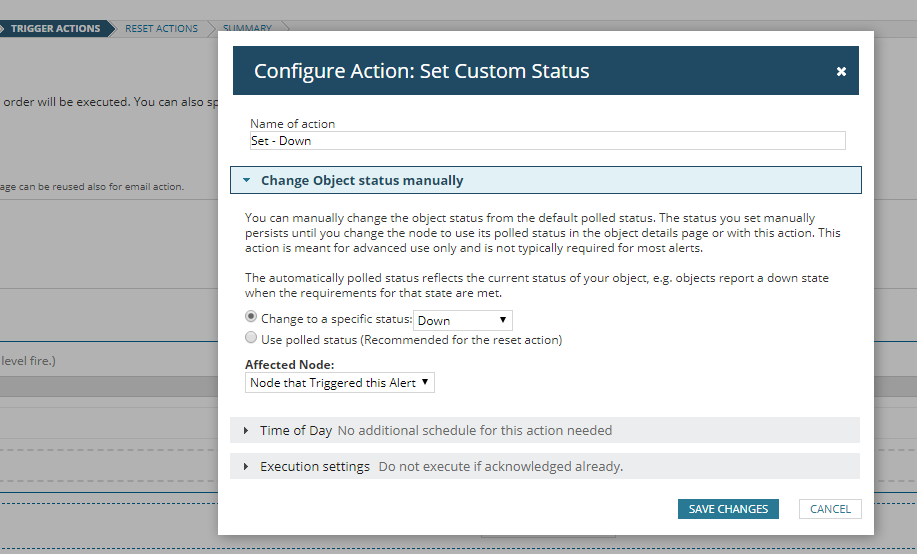This screenshot has width=917, height=554.
Task: Click the Save Changes button
Action: point(728,509)
